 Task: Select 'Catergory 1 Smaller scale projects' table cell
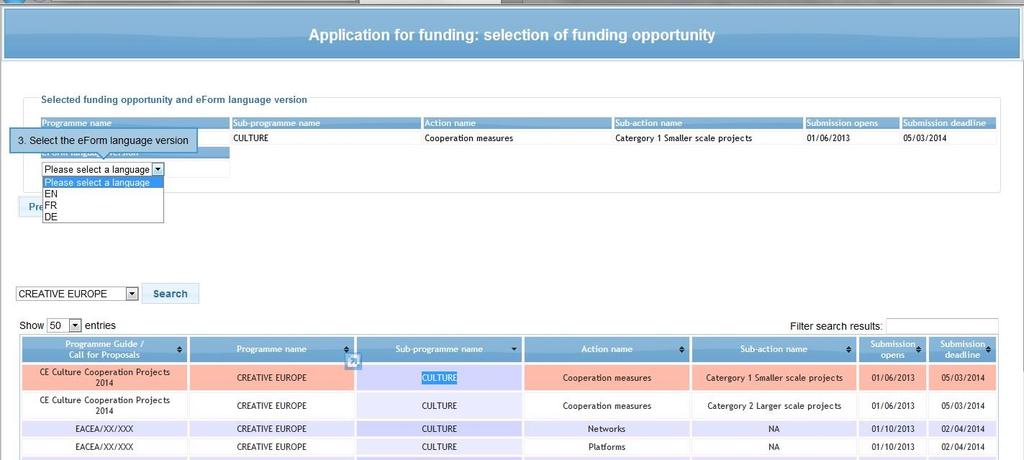[774, 378]
